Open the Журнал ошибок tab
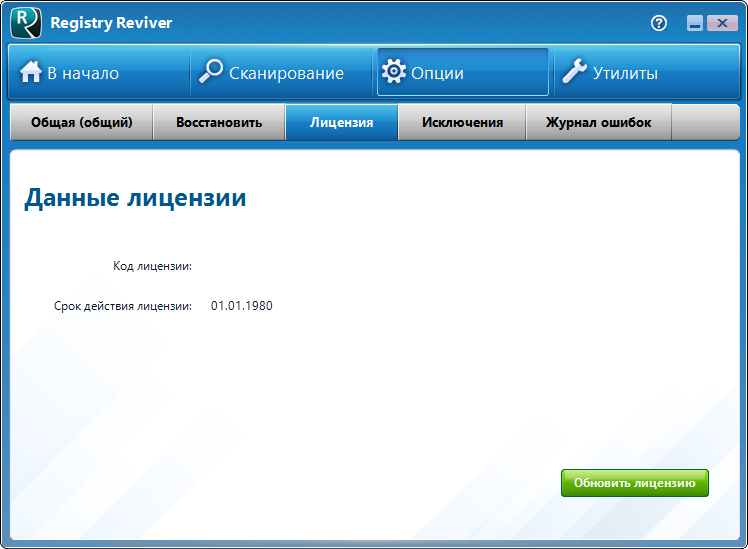This screenshot has width=748, height=549. click(x=599, y=123)
